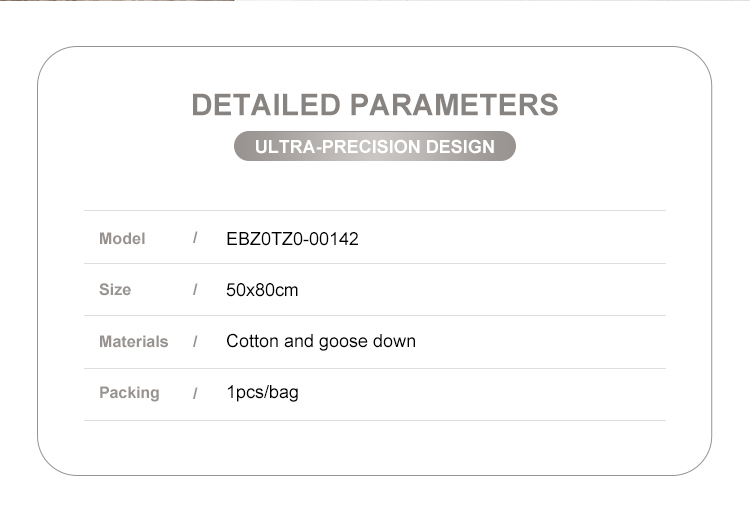This screenshot has height=522, width=750.
Task: Click the slash separator after Materials
Action: click(x=195, y=341)
